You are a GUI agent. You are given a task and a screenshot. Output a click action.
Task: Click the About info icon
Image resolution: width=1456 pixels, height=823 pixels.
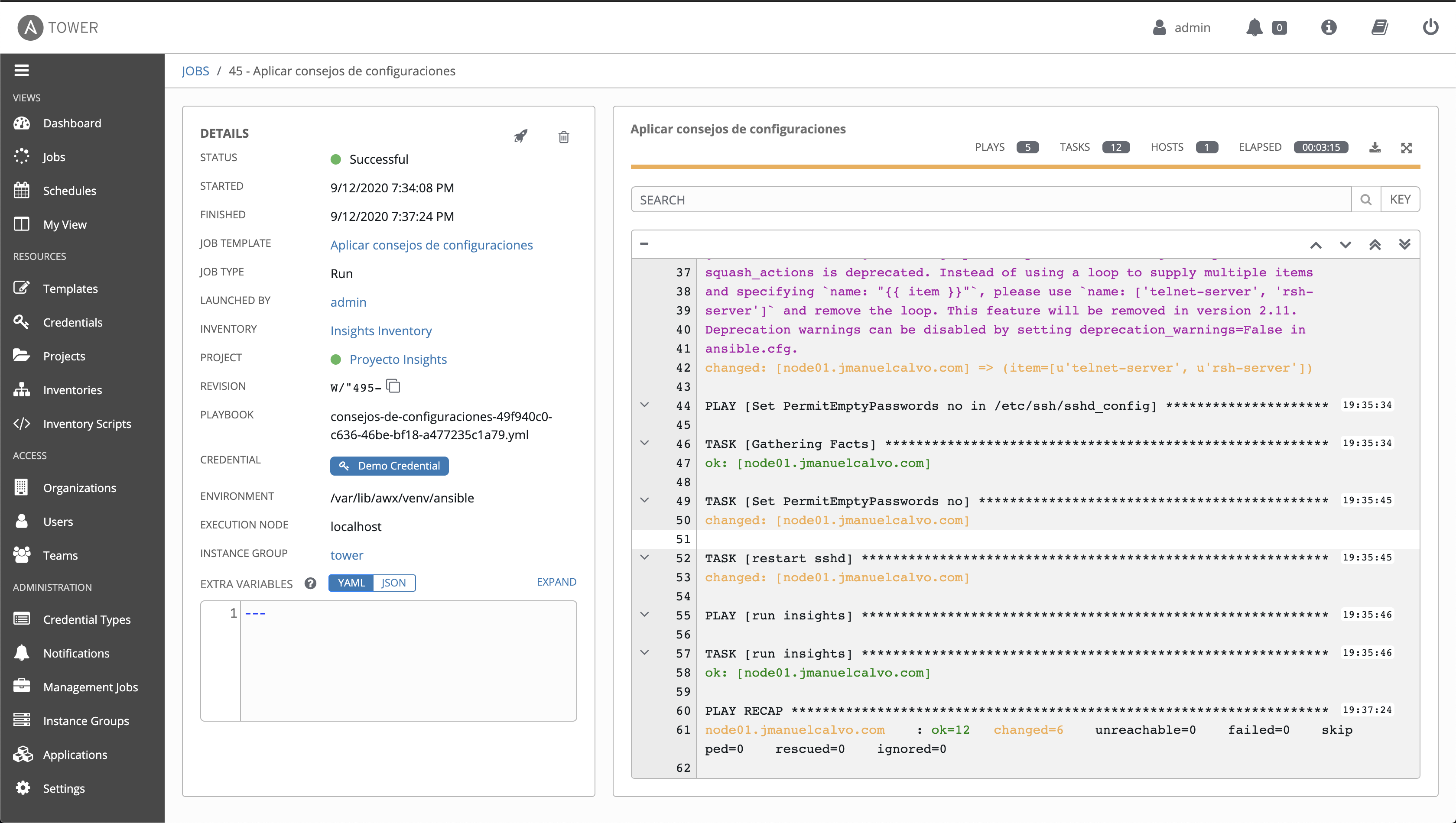(1328, 27)
